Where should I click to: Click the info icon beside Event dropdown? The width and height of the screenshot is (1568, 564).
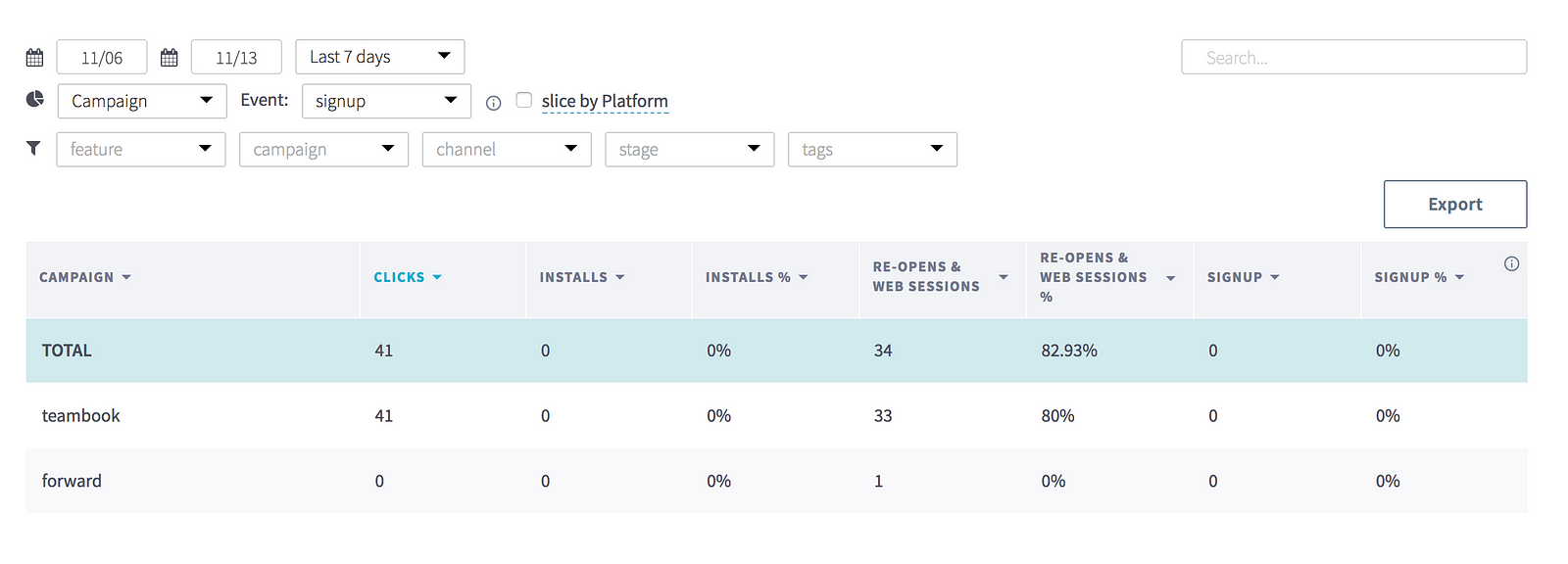pos(494,103)
